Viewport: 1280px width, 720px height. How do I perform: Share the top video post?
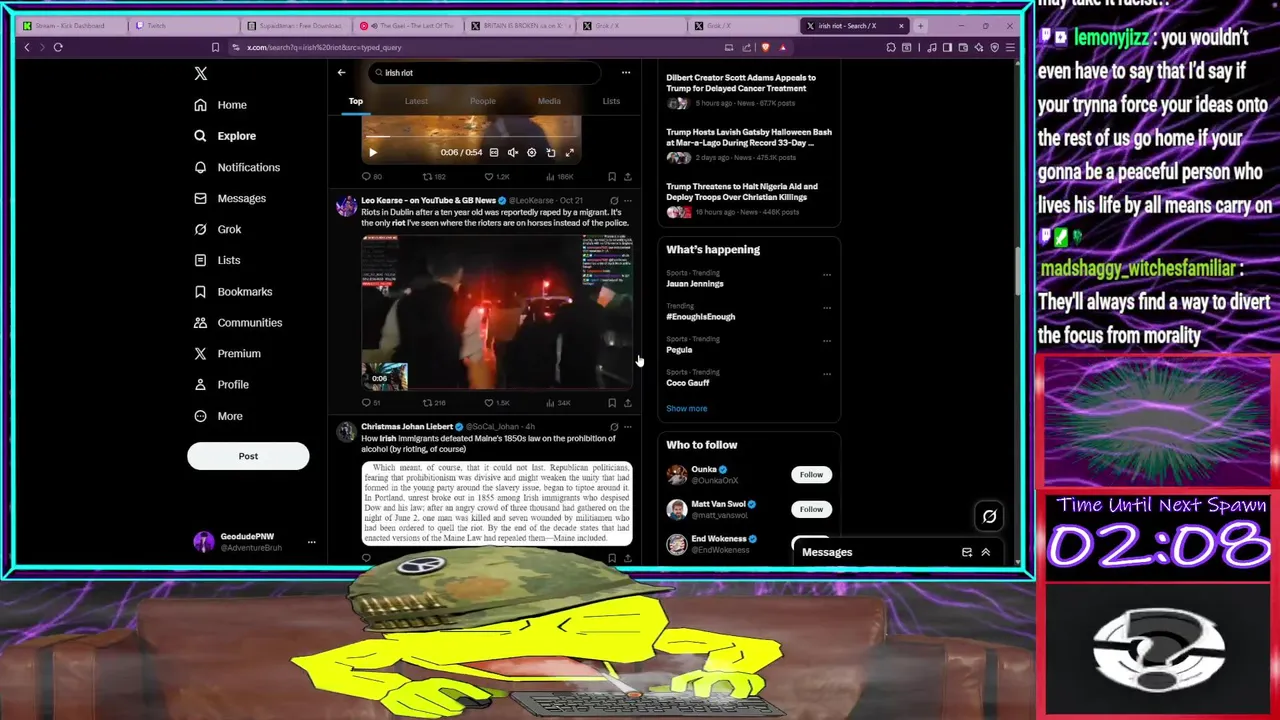point(628,177)
